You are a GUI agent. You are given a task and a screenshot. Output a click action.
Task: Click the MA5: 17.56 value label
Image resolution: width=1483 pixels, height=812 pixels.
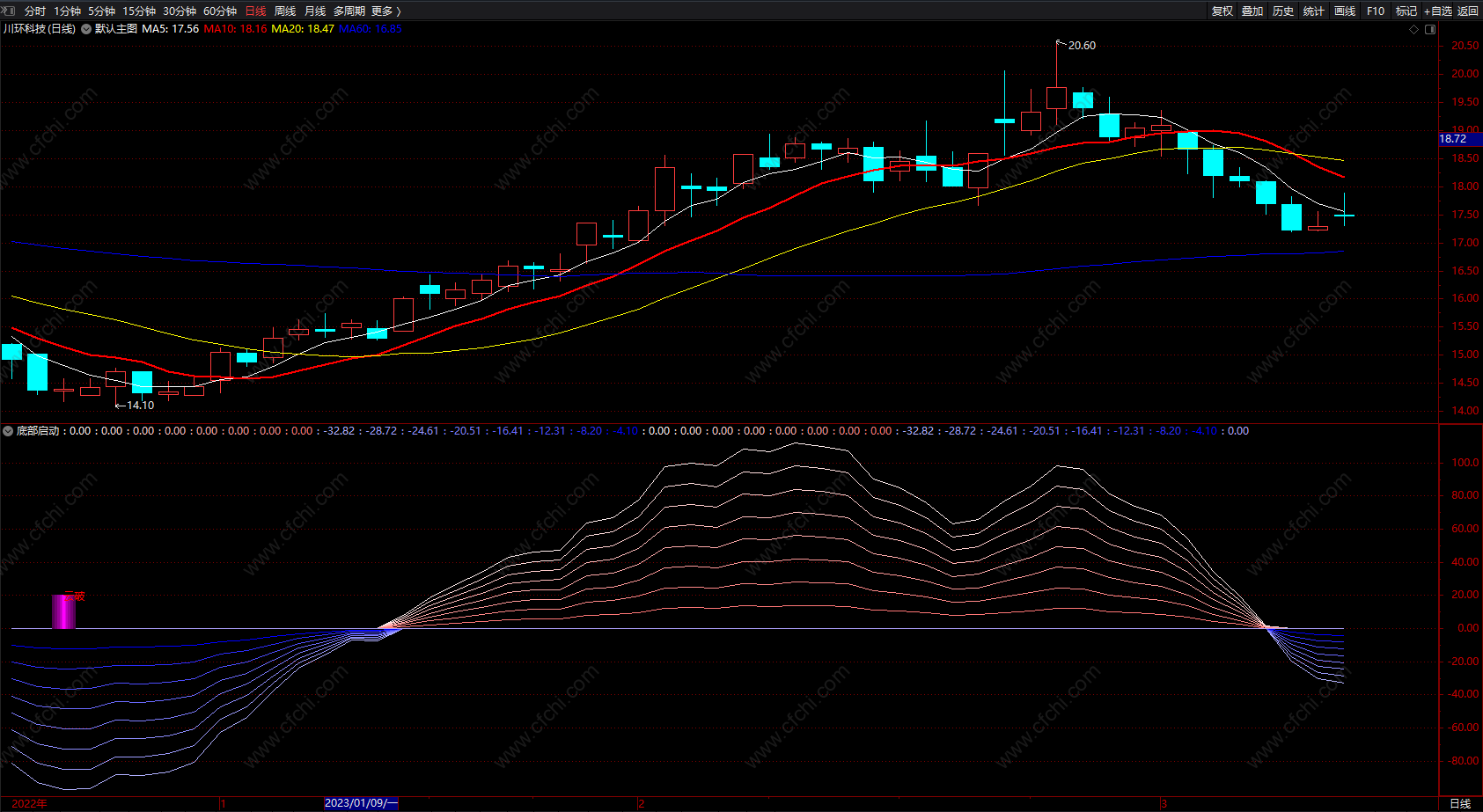pyautogui.click(x=171, y=29)
